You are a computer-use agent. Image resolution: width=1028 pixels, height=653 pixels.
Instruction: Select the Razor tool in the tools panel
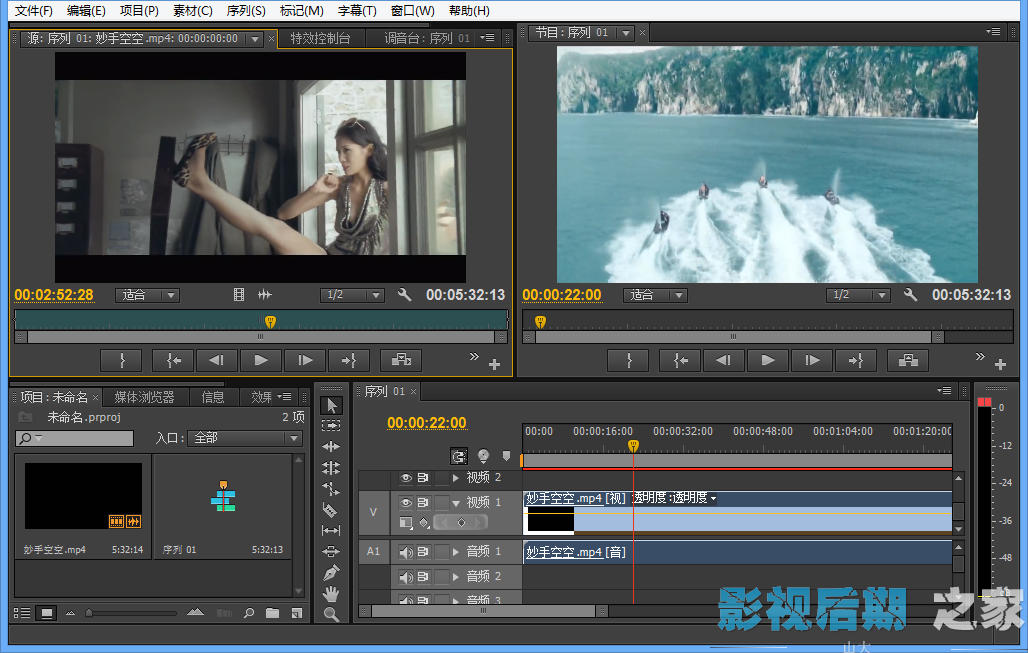point(332,510)
